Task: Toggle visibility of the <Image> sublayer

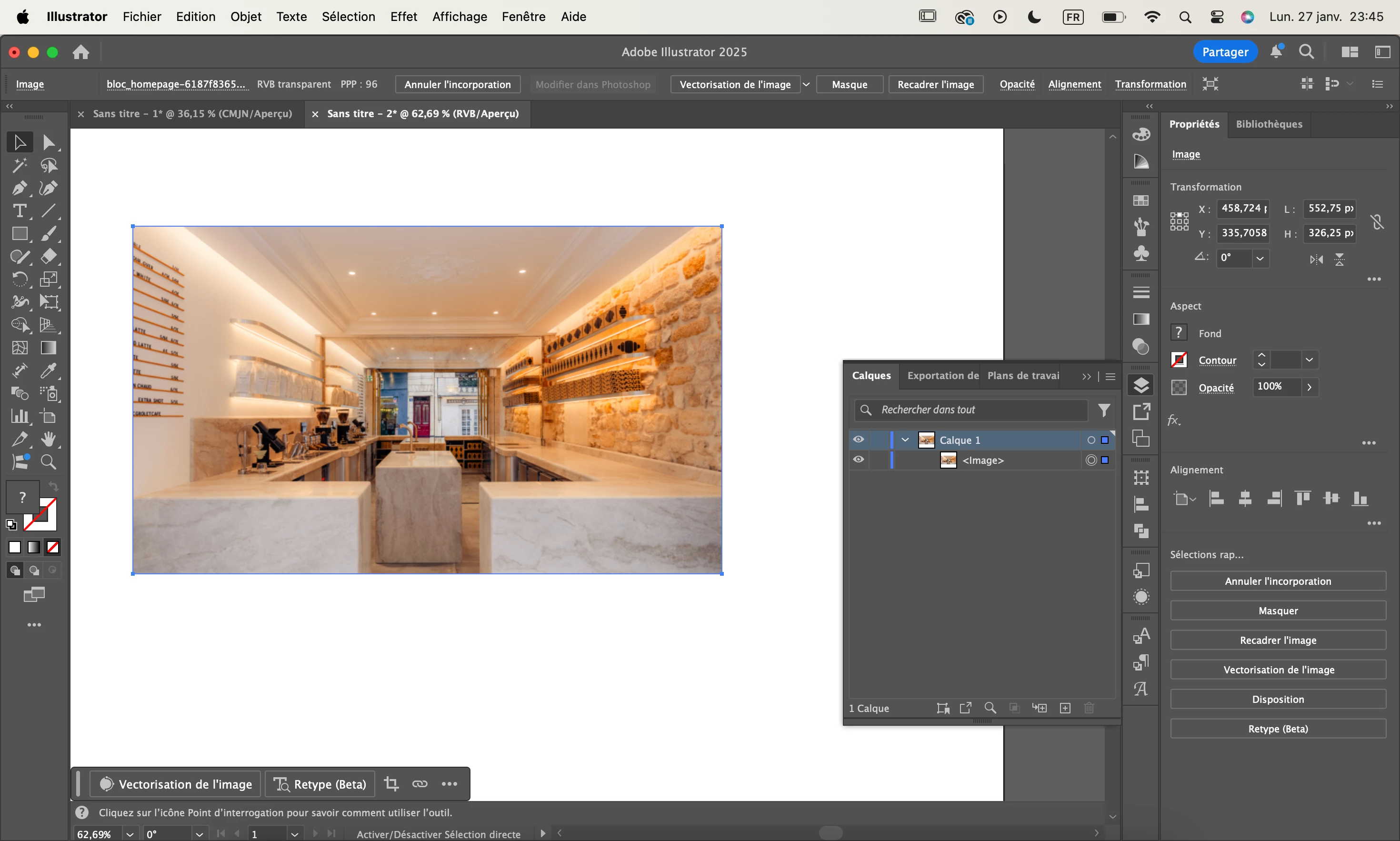Action: point(859,460)
